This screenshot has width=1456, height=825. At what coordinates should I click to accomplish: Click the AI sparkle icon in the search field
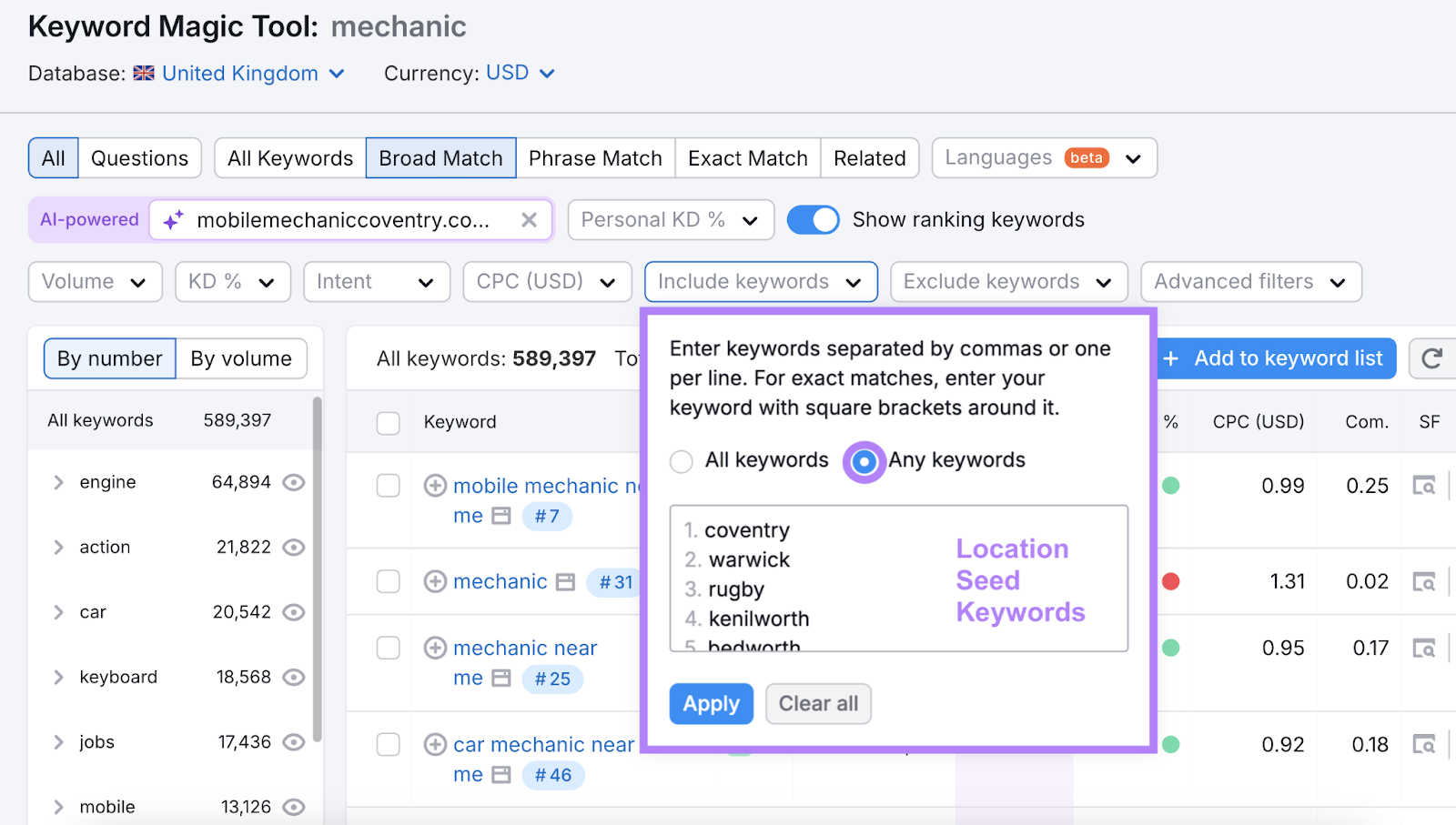point(173,219)
